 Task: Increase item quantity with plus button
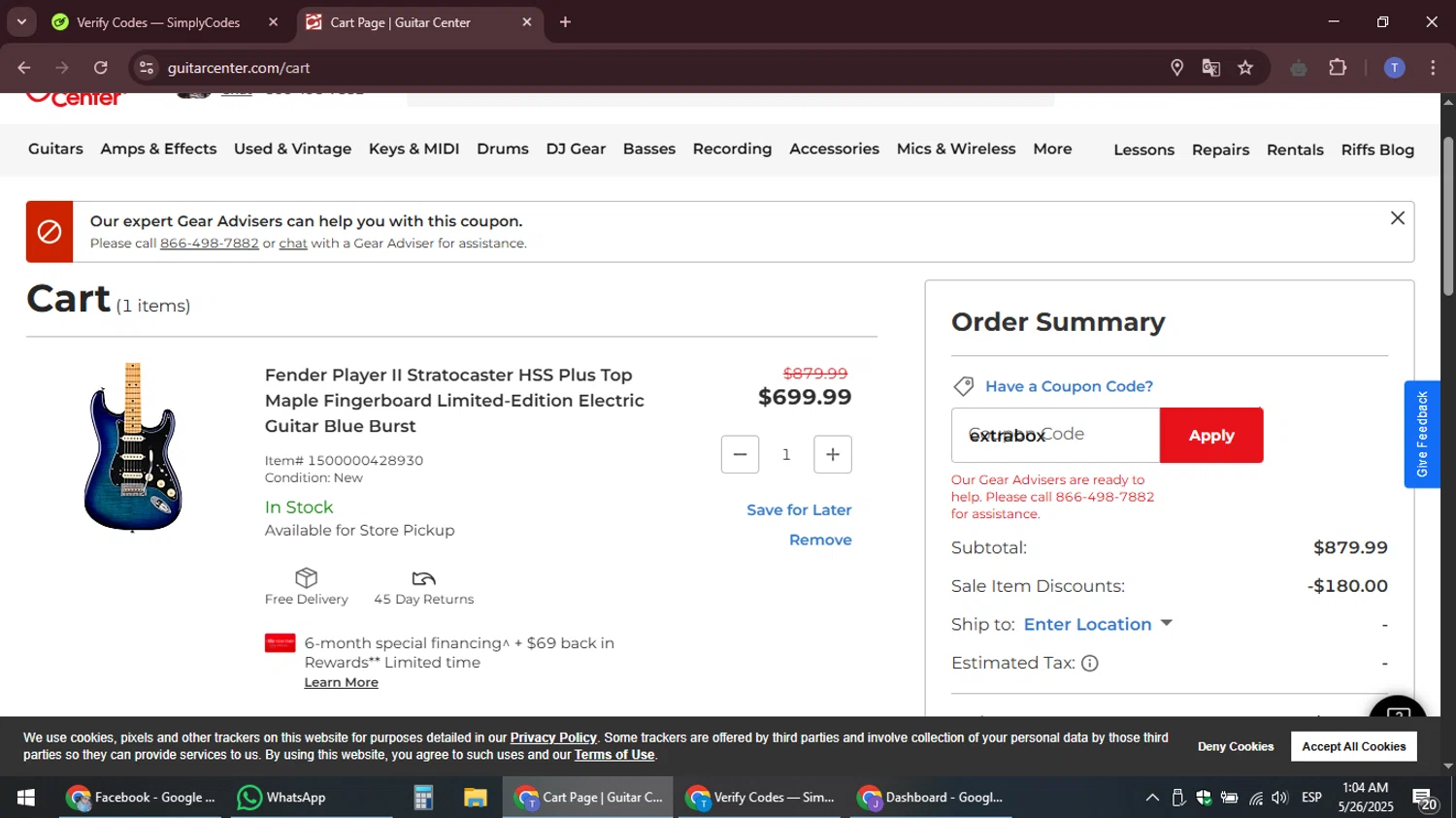(x=833, y=454)
